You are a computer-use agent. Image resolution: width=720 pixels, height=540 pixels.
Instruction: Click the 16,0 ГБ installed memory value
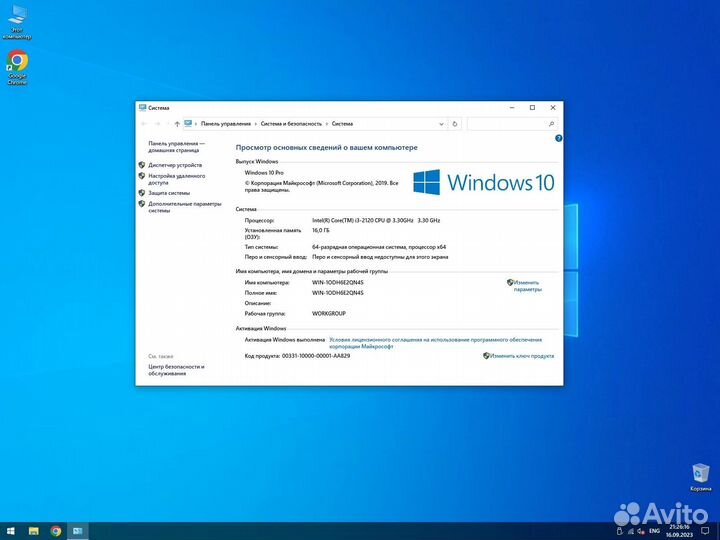click(x=321, y=231)
